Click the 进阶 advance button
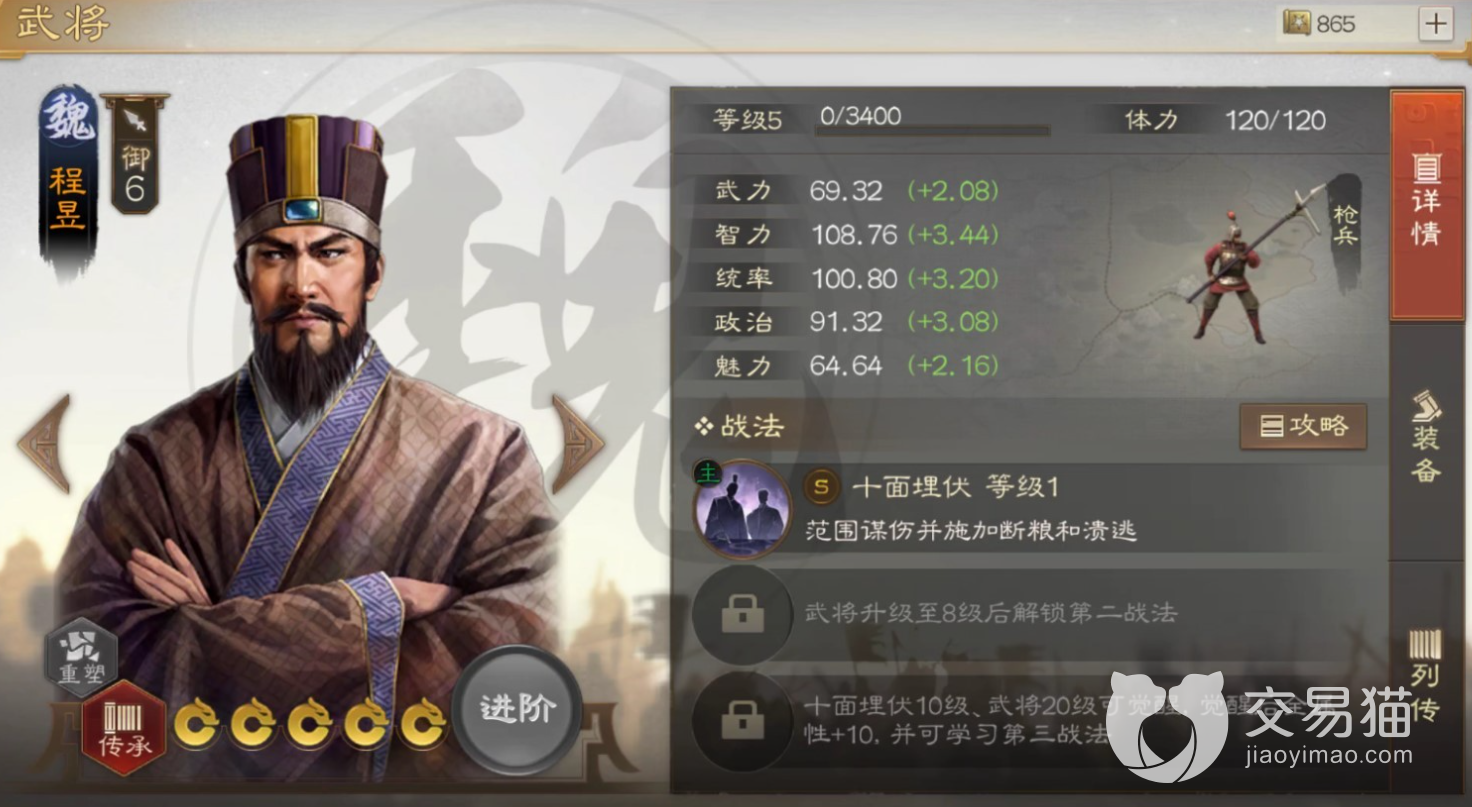The image size is (1472, 807). 516,709
